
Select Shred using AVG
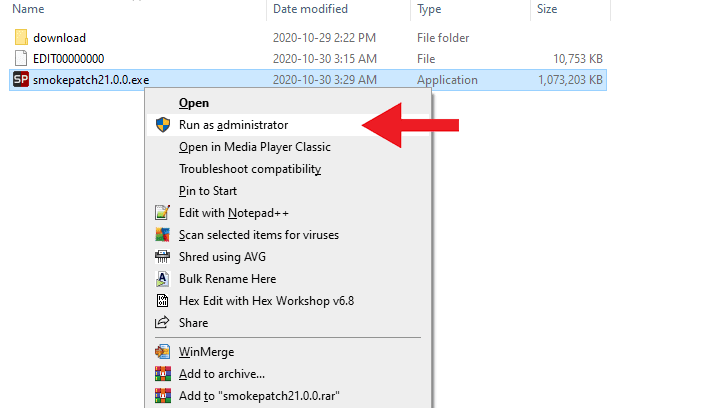pyautogui.click(x=222, y=256)
